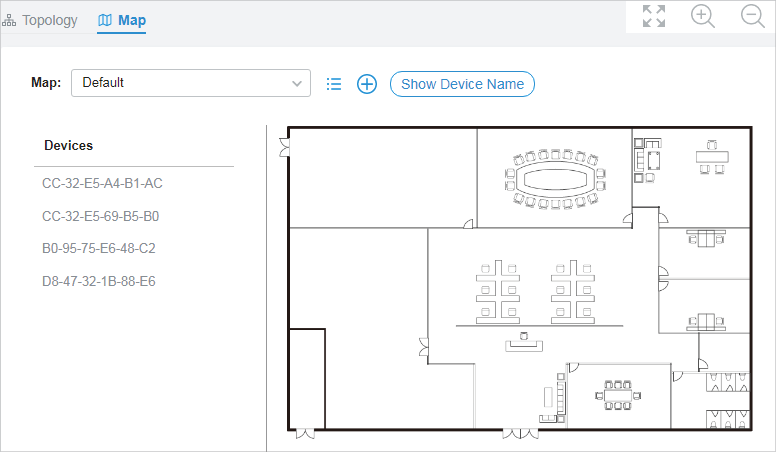
Task: Zoom out with the magnifier minus icon
Action: tap(753, 16)
